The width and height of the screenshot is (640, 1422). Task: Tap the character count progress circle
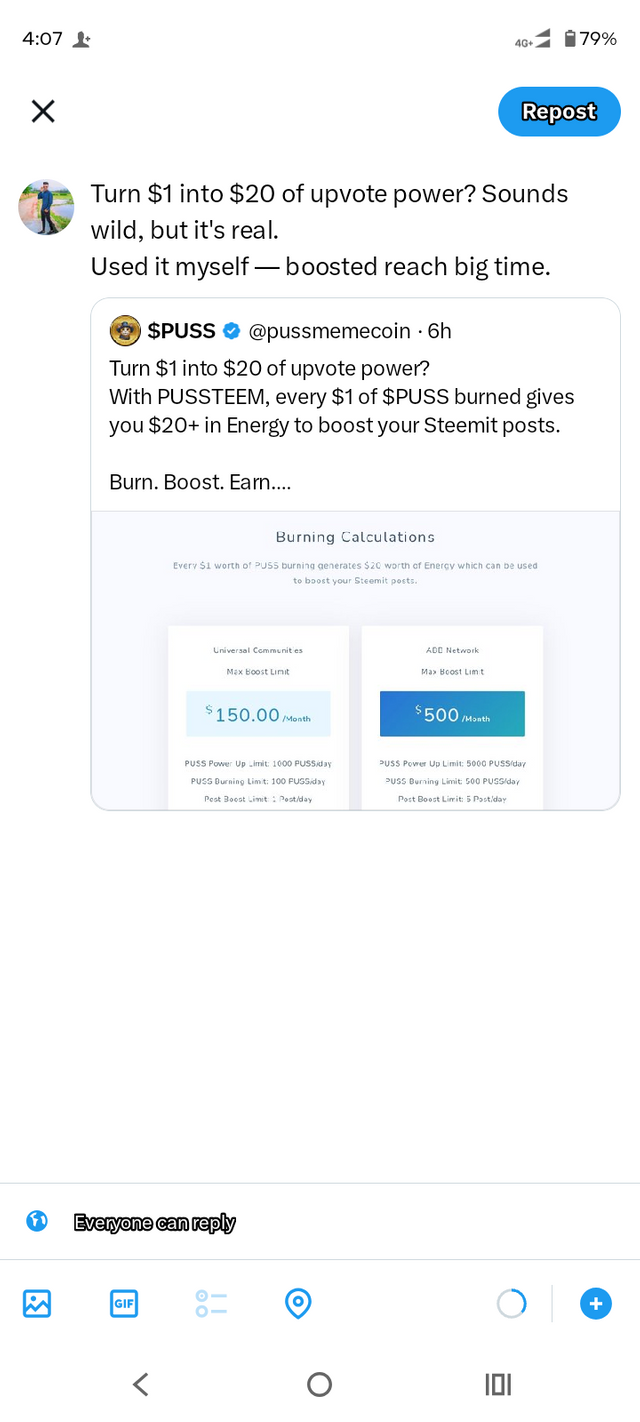511,1303
